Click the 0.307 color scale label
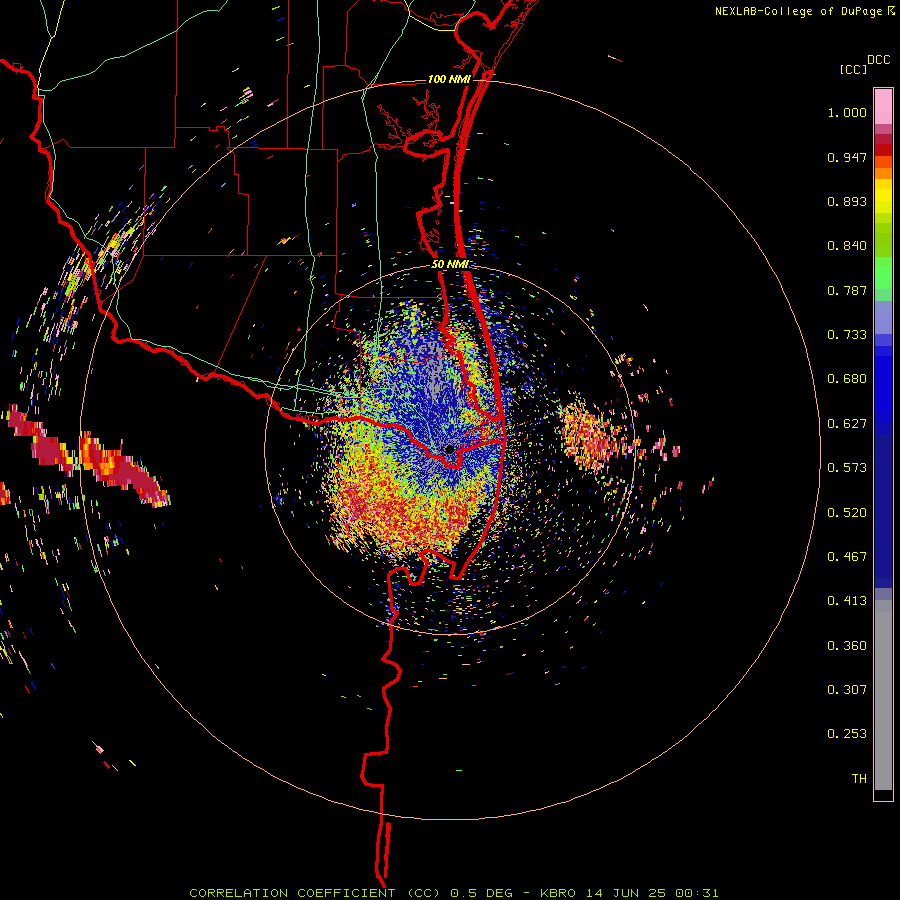The image size is (900, 900). click(x=847, y=690)
